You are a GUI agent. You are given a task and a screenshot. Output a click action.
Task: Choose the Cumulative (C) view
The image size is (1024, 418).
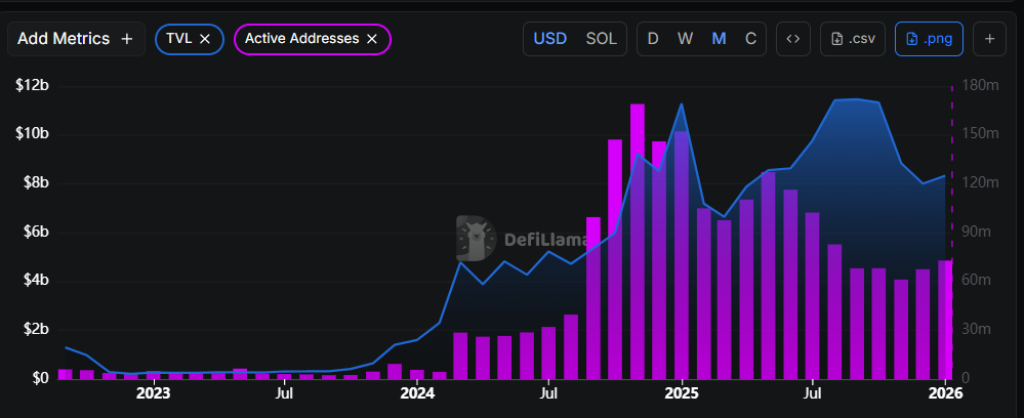[750, 39]
